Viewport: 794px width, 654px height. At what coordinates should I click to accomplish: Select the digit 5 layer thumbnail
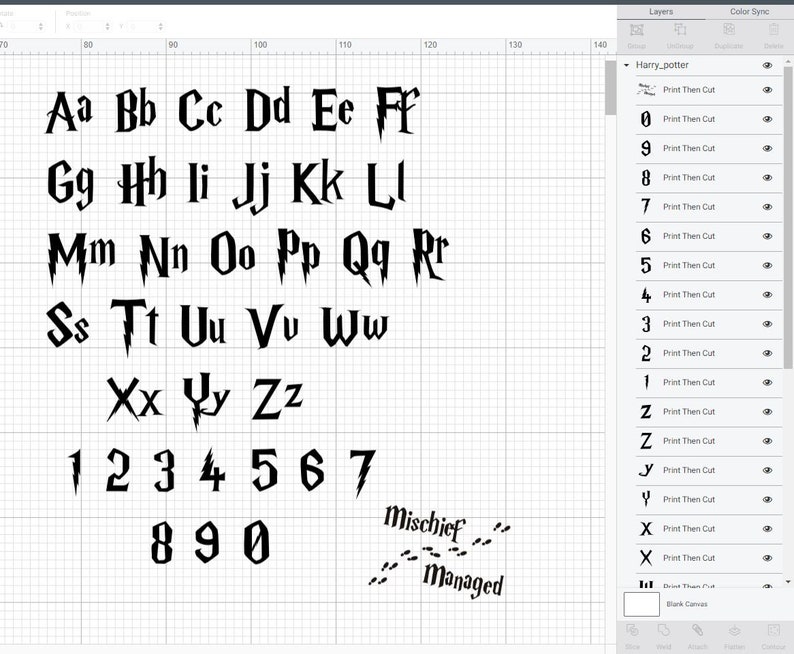pyautogui.click(x=646, y=265)
